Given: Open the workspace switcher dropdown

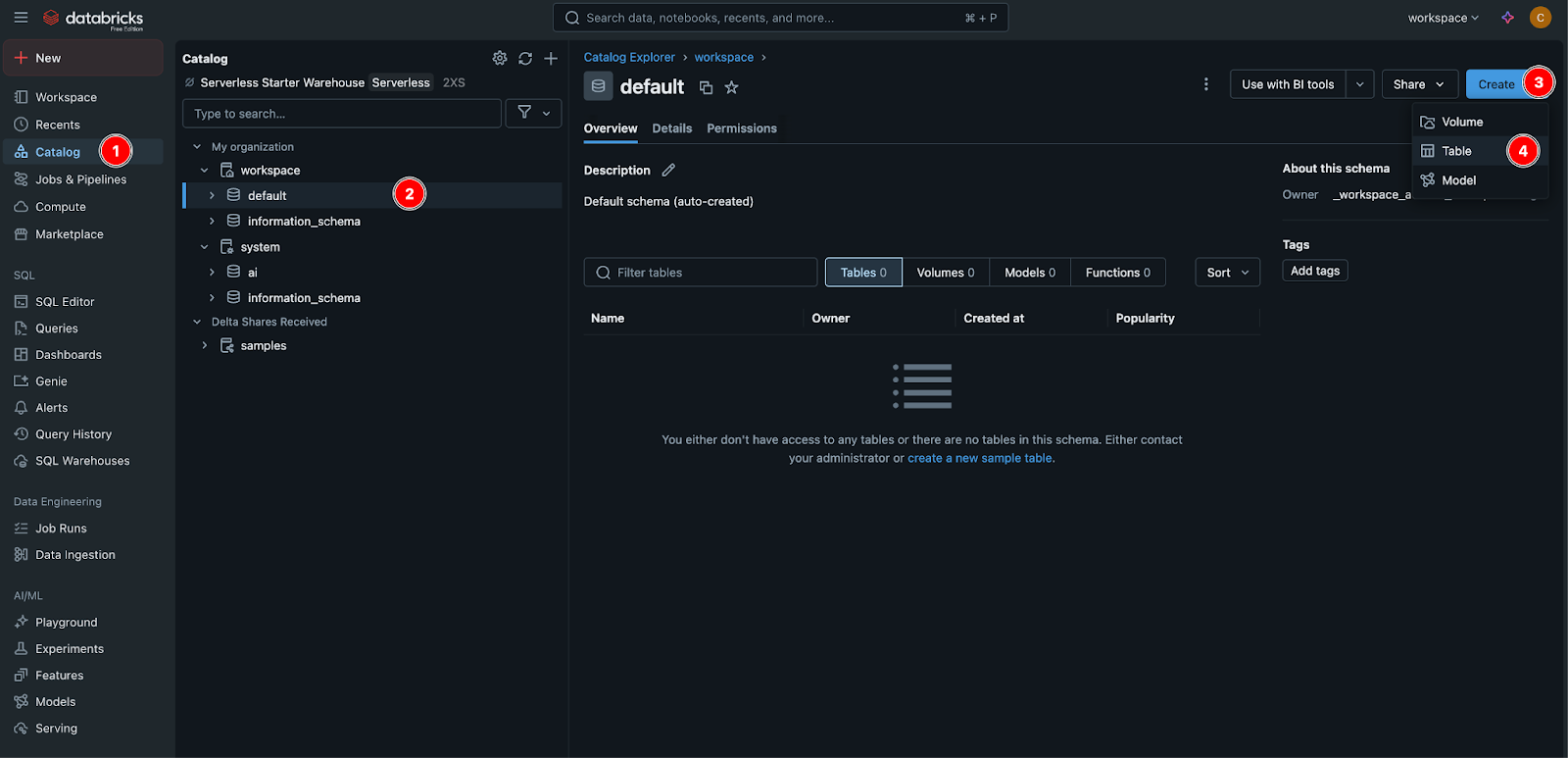Looking at the screenshot, I should click(x=1443, y=18).
